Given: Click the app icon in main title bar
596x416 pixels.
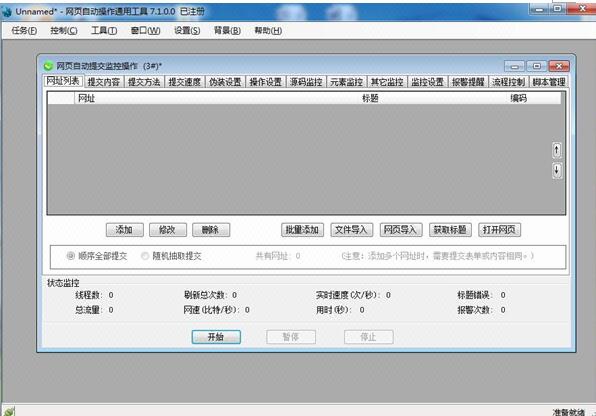Looking at the screenshot, I should (x=7, y=12).
